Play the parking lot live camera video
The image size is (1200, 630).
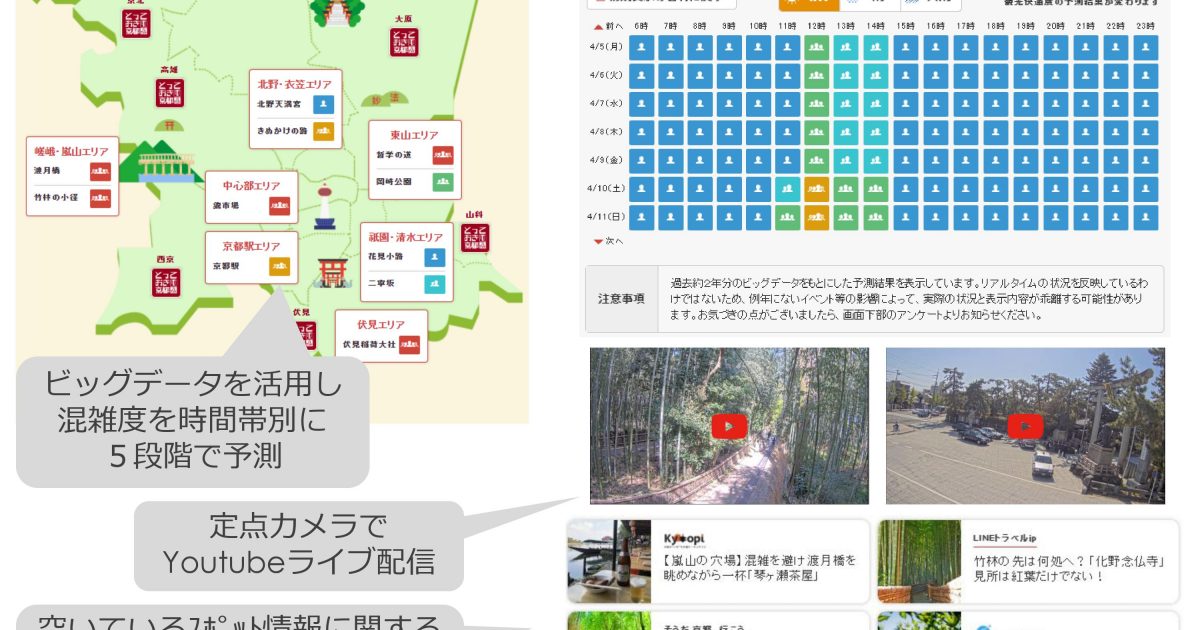point(1025,426)
